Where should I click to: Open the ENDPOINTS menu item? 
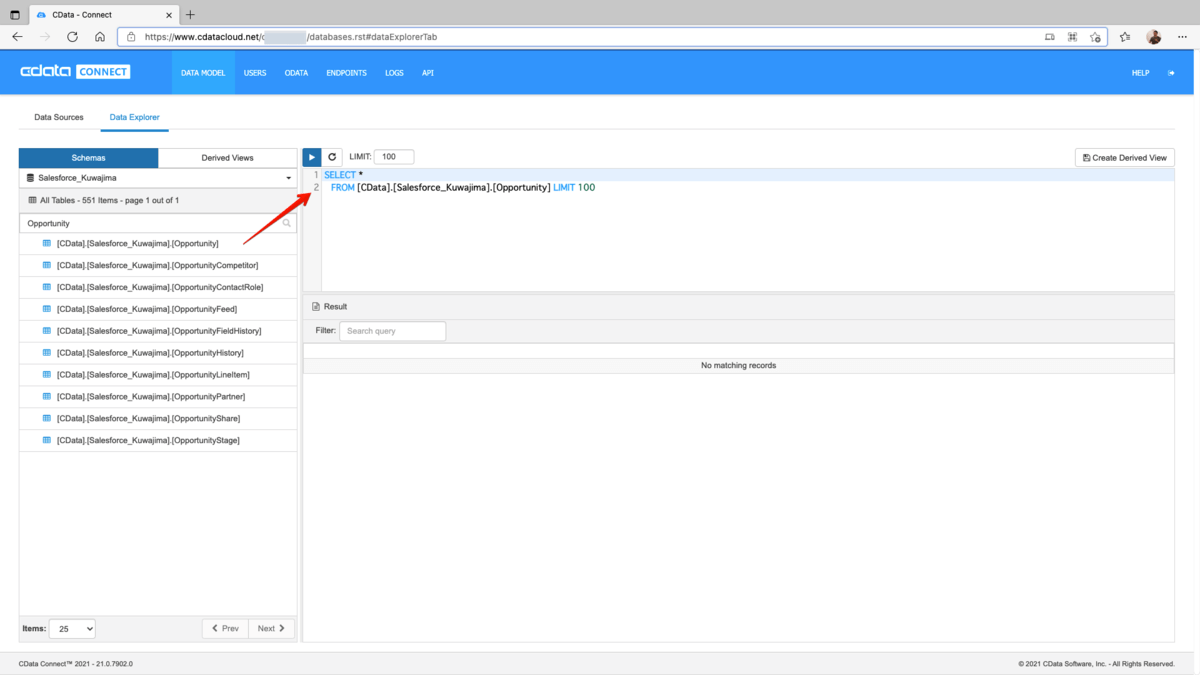tap(346, 73)
